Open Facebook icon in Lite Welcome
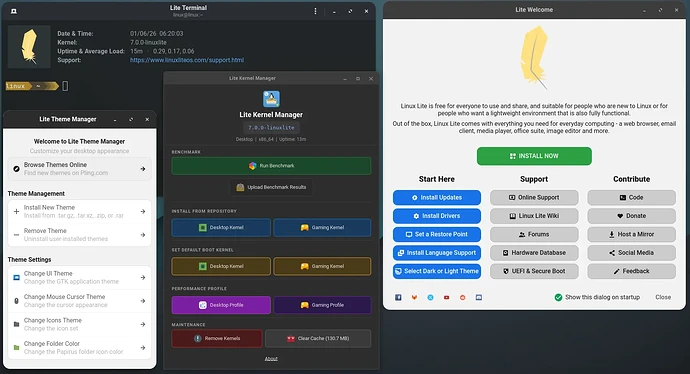The image size is (690, 374). [x=398, y=297]
